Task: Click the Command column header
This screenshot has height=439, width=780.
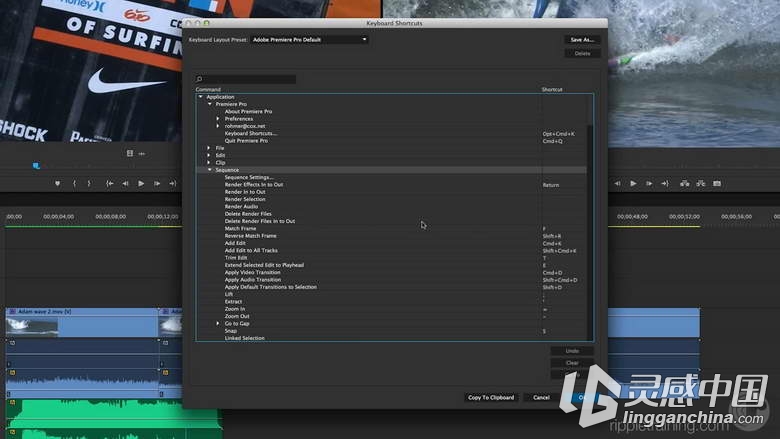Action: [208, 89]
